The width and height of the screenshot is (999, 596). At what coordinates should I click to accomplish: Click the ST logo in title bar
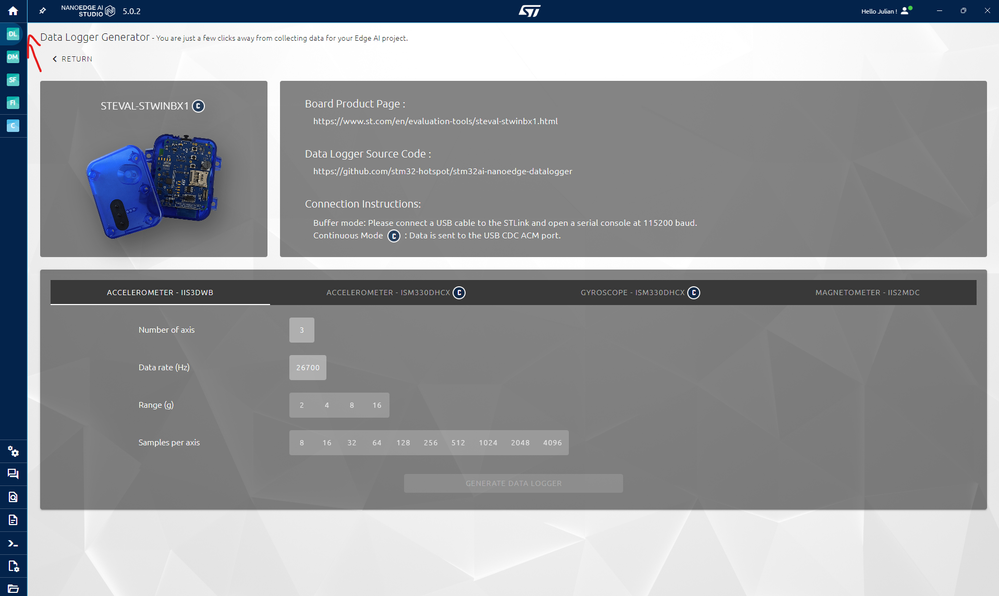coord(529,11)
